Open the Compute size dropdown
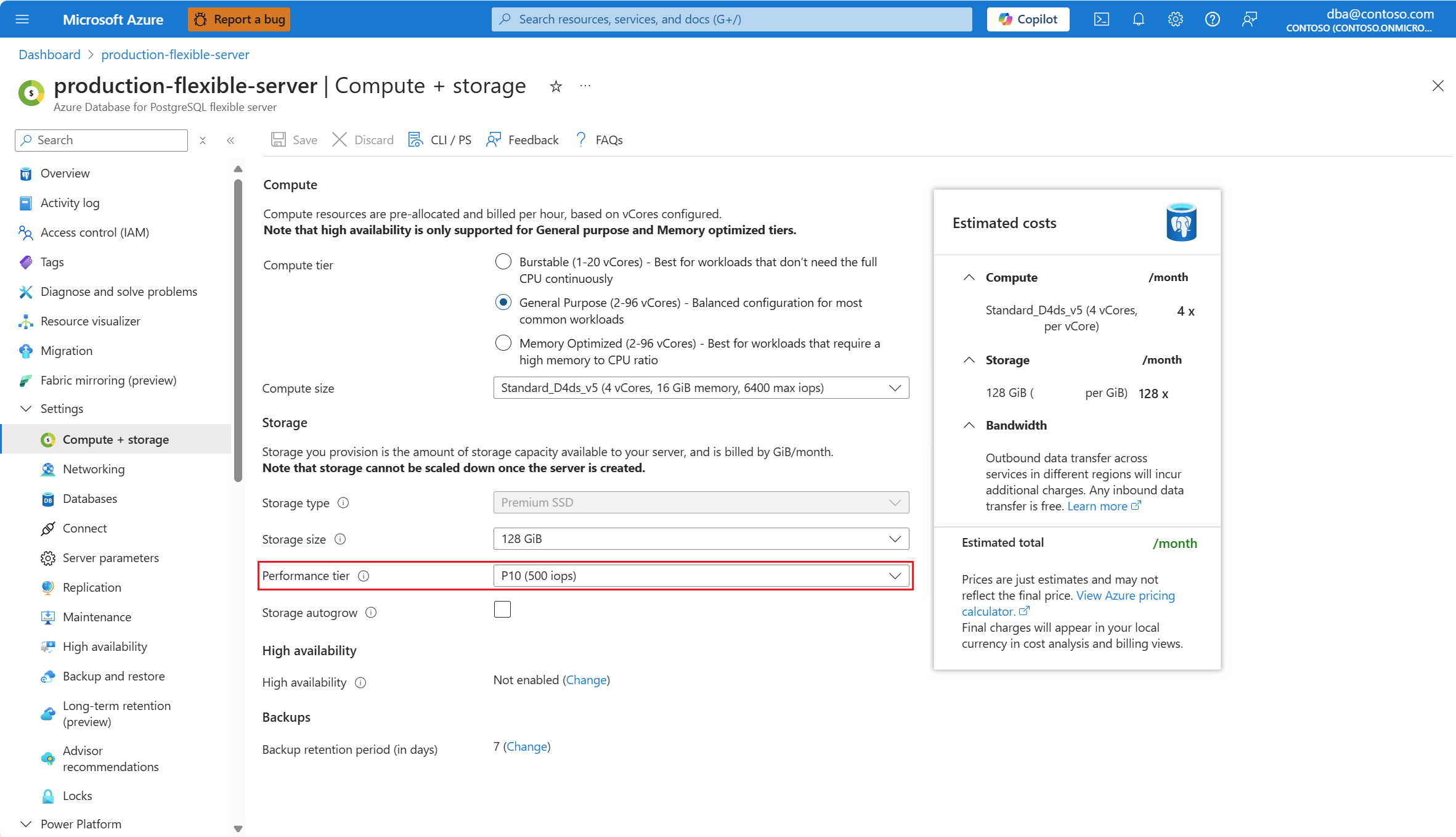The image size is (1456, 837). pos(701,388)
